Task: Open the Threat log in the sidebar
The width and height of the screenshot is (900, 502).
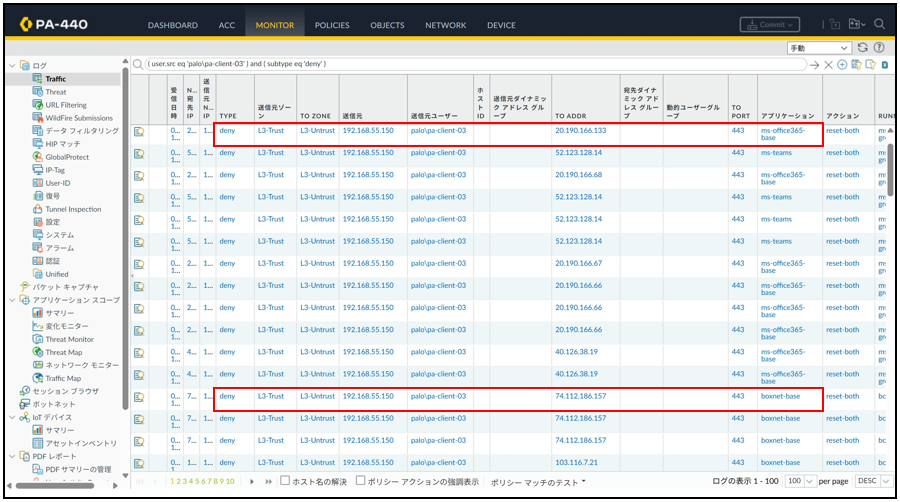Action: 56,92
